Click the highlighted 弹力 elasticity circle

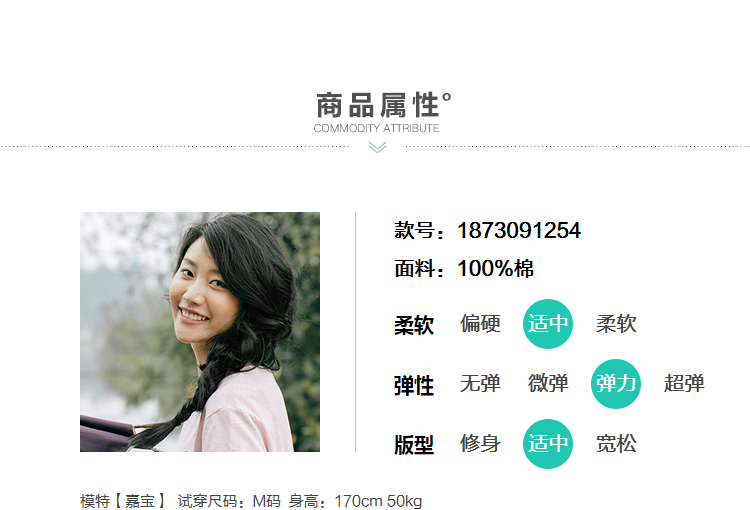coord(616,384)
